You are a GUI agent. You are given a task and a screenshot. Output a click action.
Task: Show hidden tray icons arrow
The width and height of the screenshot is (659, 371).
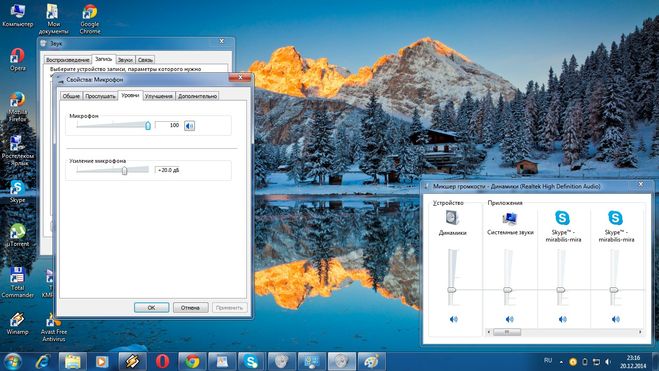(561, 362)
